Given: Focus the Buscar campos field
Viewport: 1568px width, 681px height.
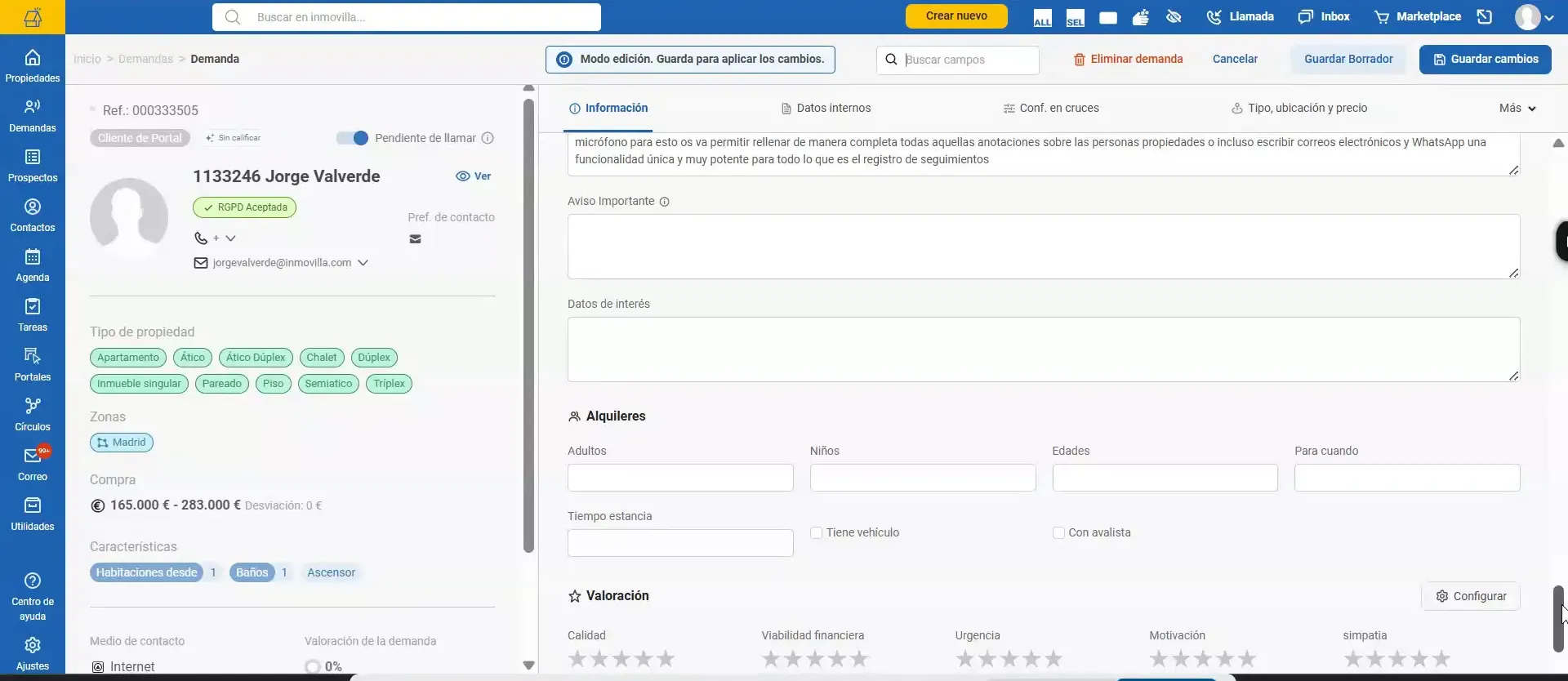Looking at the screenshot, I should coord(958,60).
